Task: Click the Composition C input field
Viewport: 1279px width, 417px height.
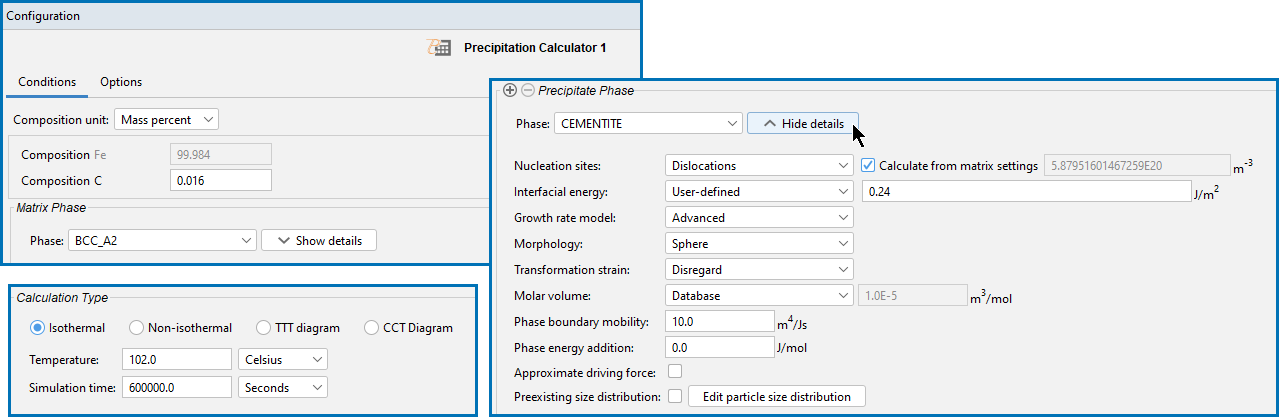Action: (x=221, y=180)
